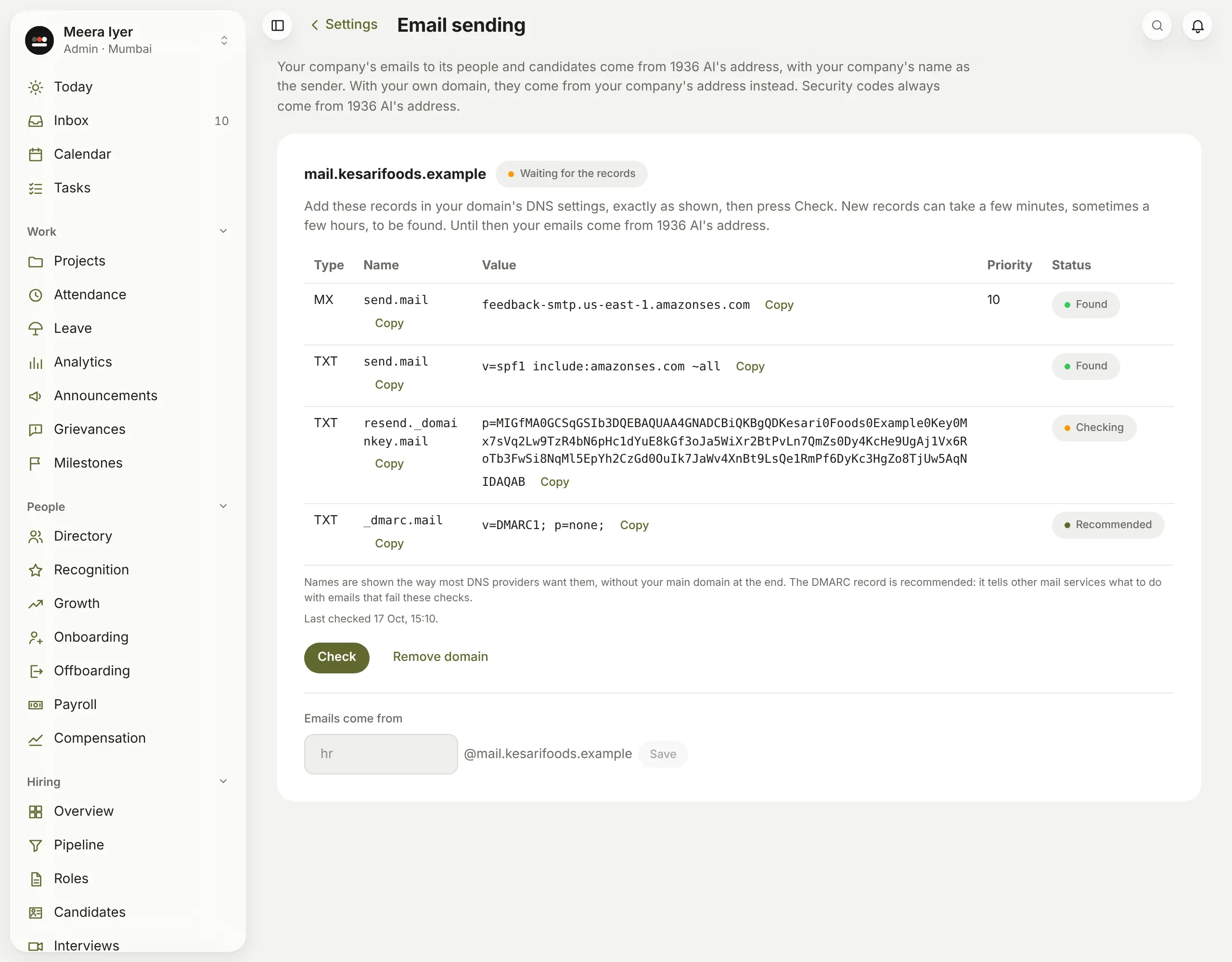The image size is (1232, 962).
Task: Collapse the Hiring section
Action: coord(223,782)
